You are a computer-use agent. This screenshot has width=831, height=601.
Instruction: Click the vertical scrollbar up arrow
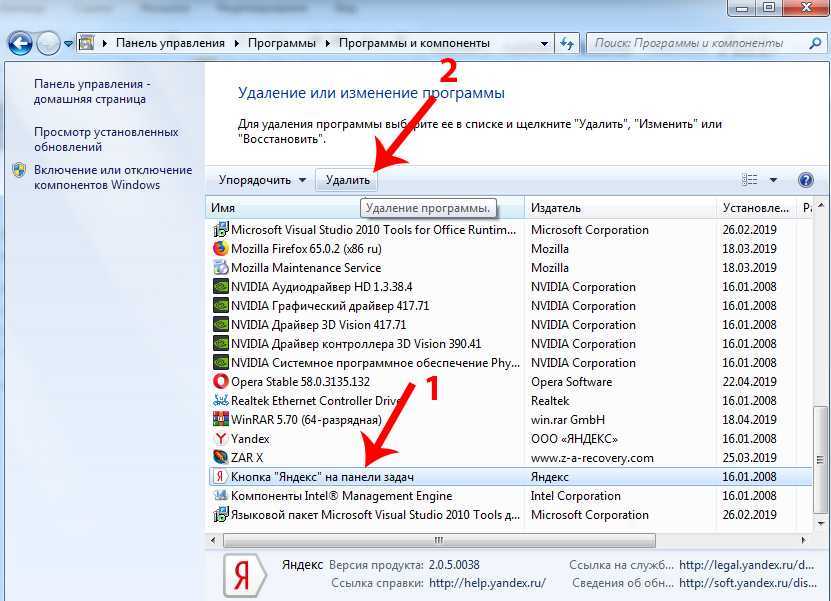click(820, 206)
